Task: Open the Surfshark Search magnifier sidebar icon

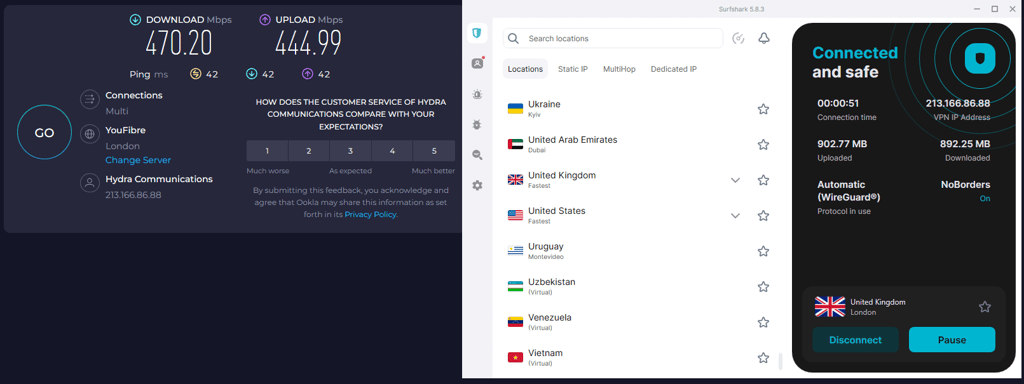Action: point(477,155)
